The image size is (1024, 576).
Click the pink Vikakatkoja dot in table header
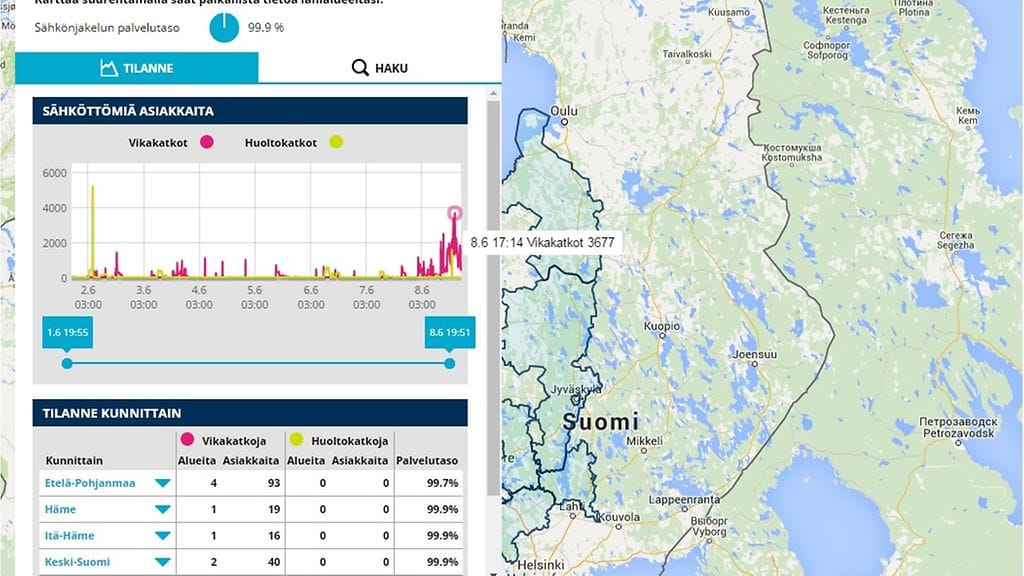tap(186, 439)
